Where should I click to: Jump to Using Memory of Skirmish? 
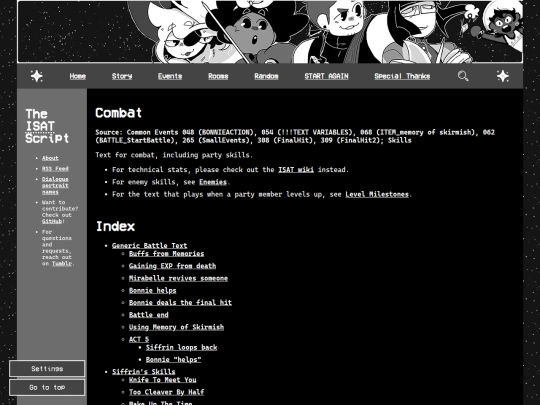tap(176, 327)
